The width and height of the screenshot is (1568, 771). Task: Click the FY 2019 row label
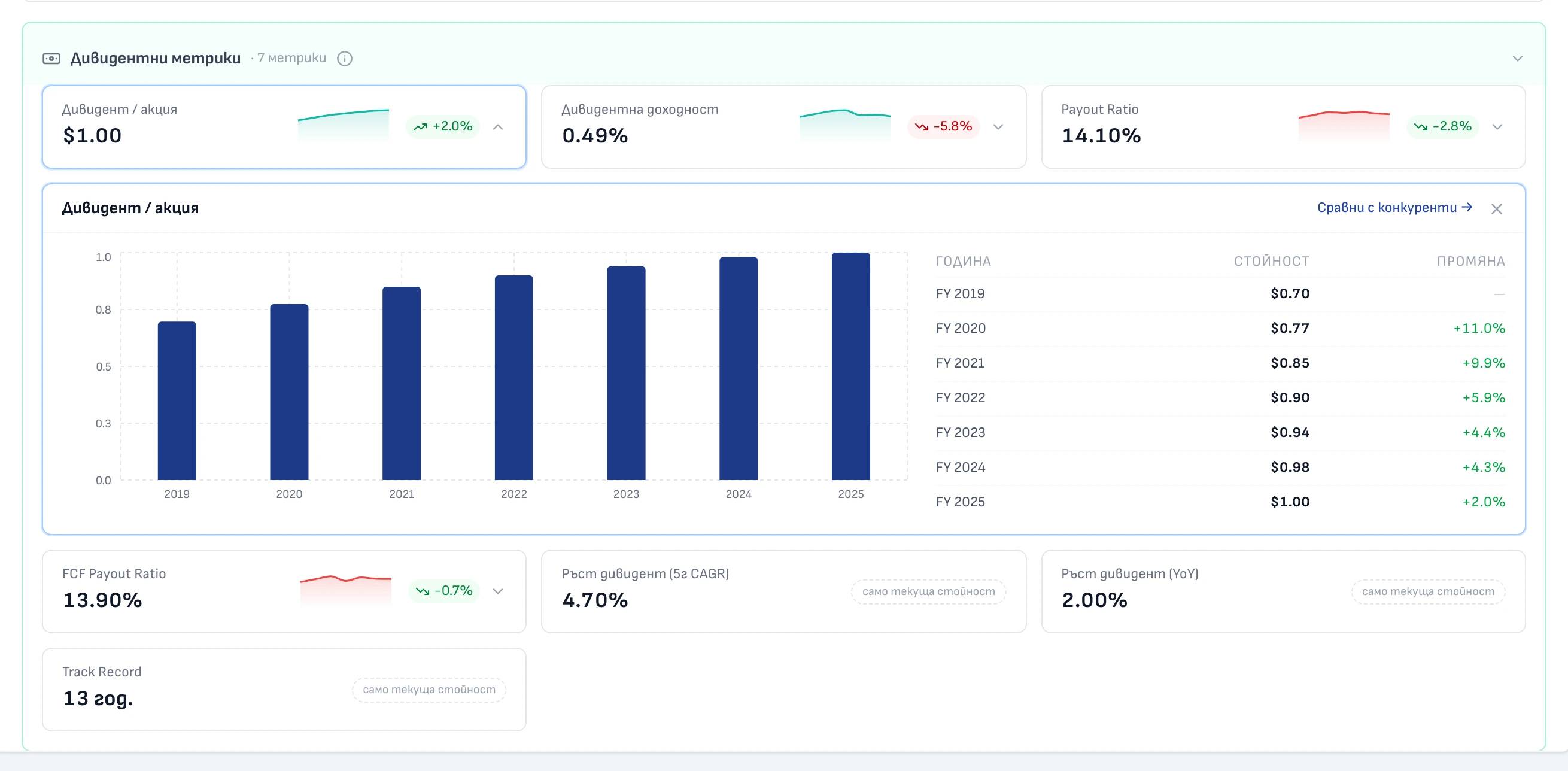[x=960, y=293]
